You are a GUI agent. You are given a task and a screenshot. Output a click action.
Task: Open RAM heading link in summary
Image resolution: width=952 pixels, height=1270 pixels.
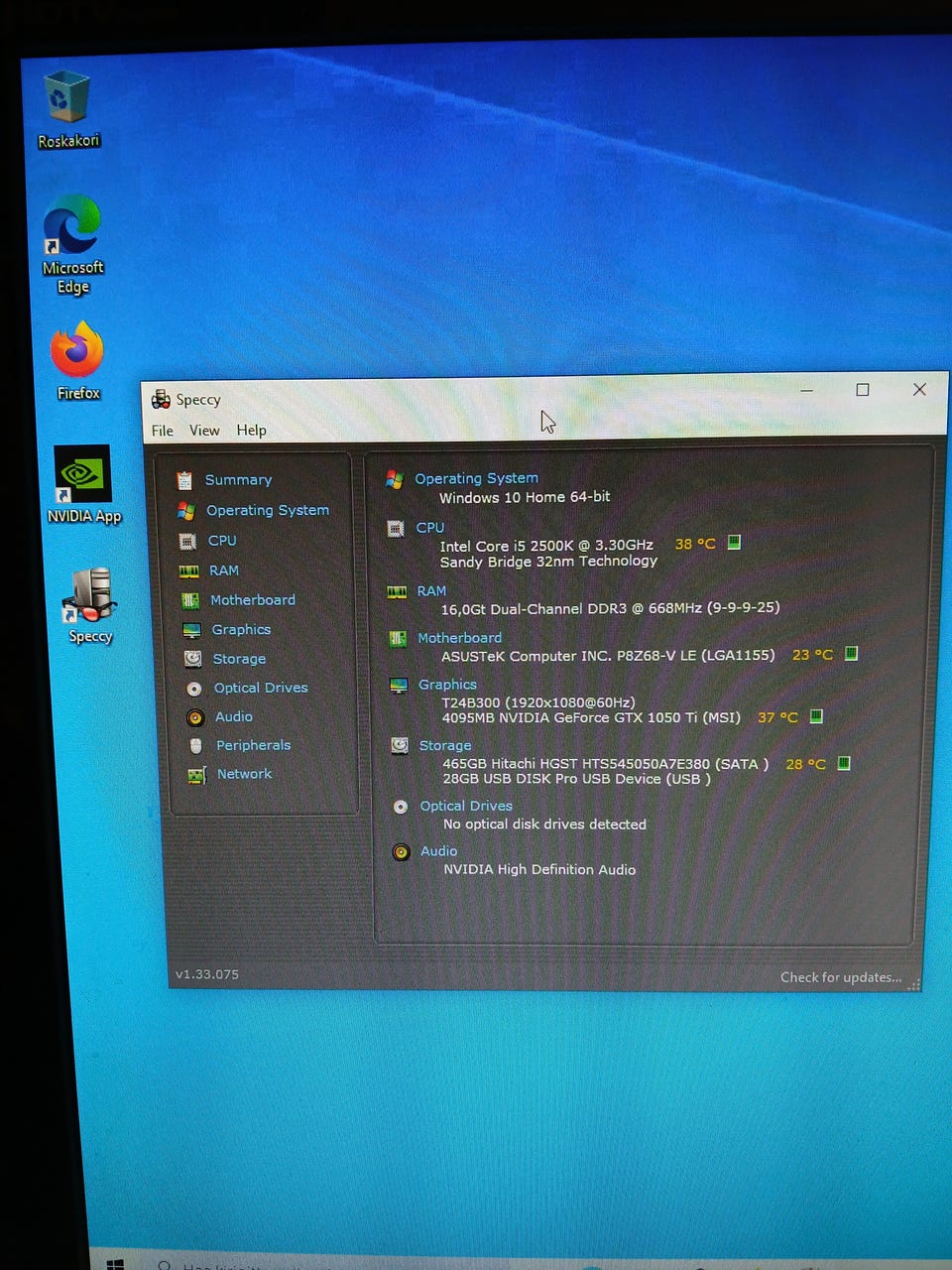431,590
